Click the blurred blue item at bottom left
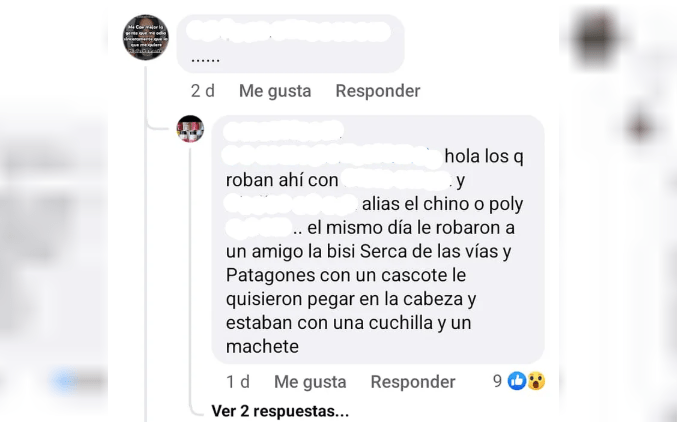This screenshot has height=422, width=677. click(x=66, y=381)
